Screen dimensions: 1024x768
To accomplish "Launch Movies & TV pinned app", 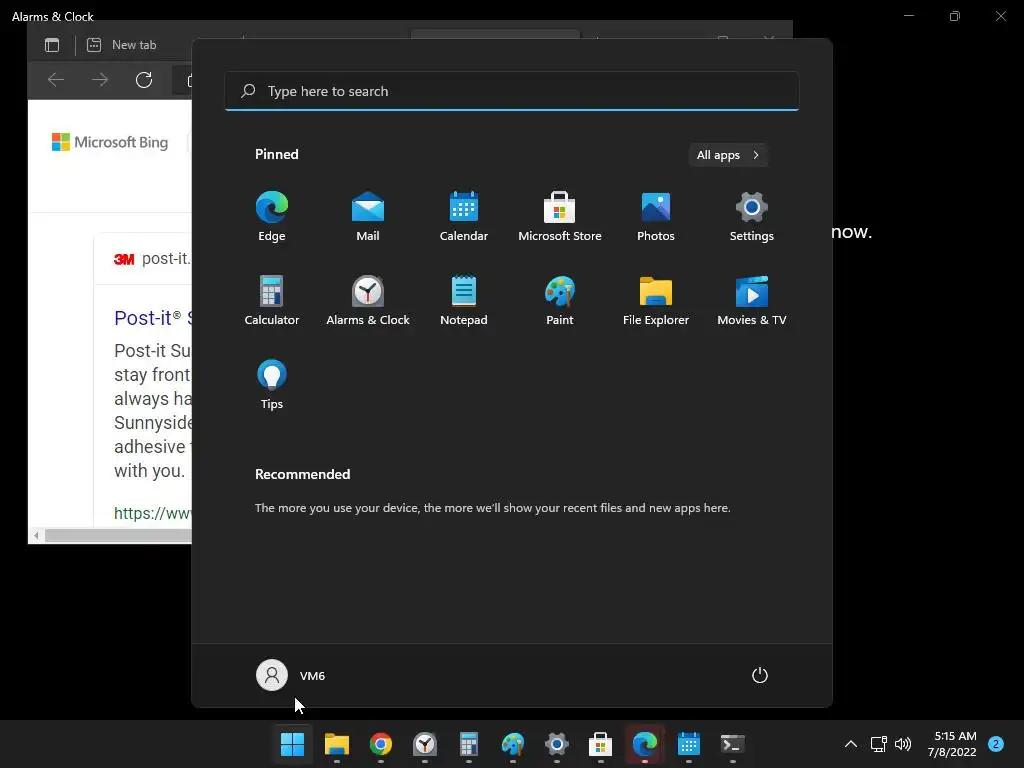I will (x=752, y=300).
